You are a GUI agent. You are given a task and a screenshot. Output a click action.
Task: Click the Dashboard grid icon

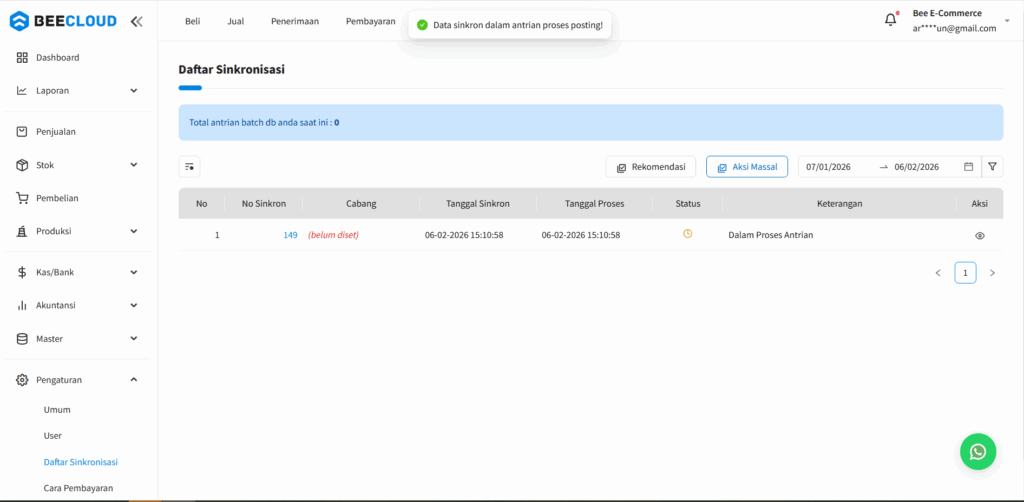(x=22, y=57)
